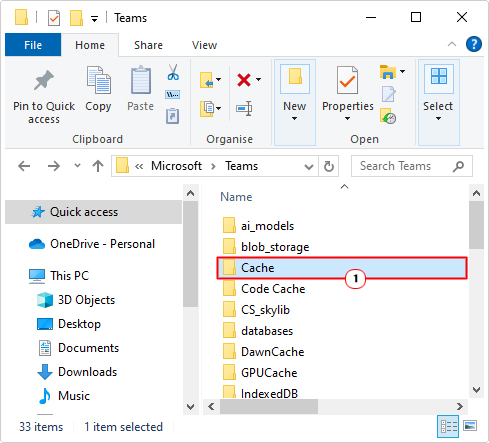
Task: Click the Rename icon in Organise group
Action: pos(244,108)
